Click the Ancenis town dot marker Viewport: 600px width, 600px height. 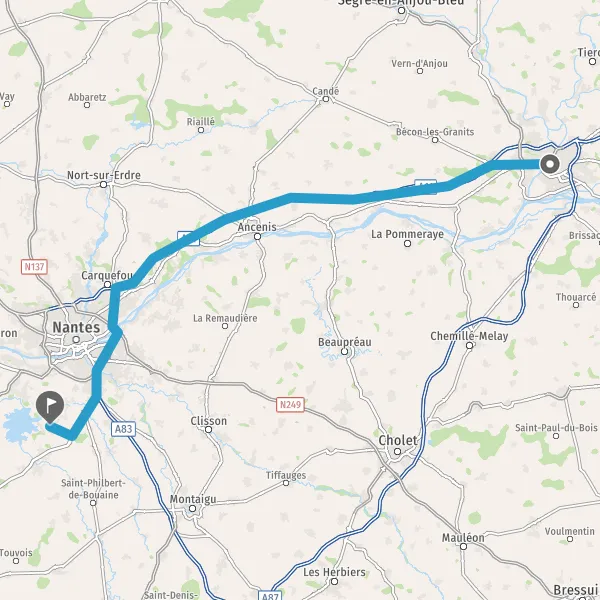pos(258,237)
